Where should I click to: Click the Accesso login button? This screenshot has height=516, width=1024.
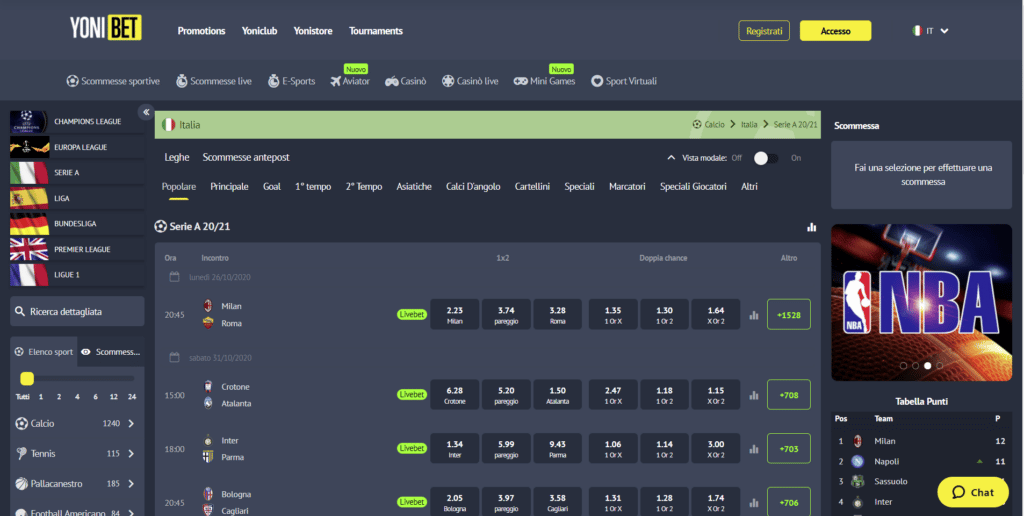pos(835,31)
